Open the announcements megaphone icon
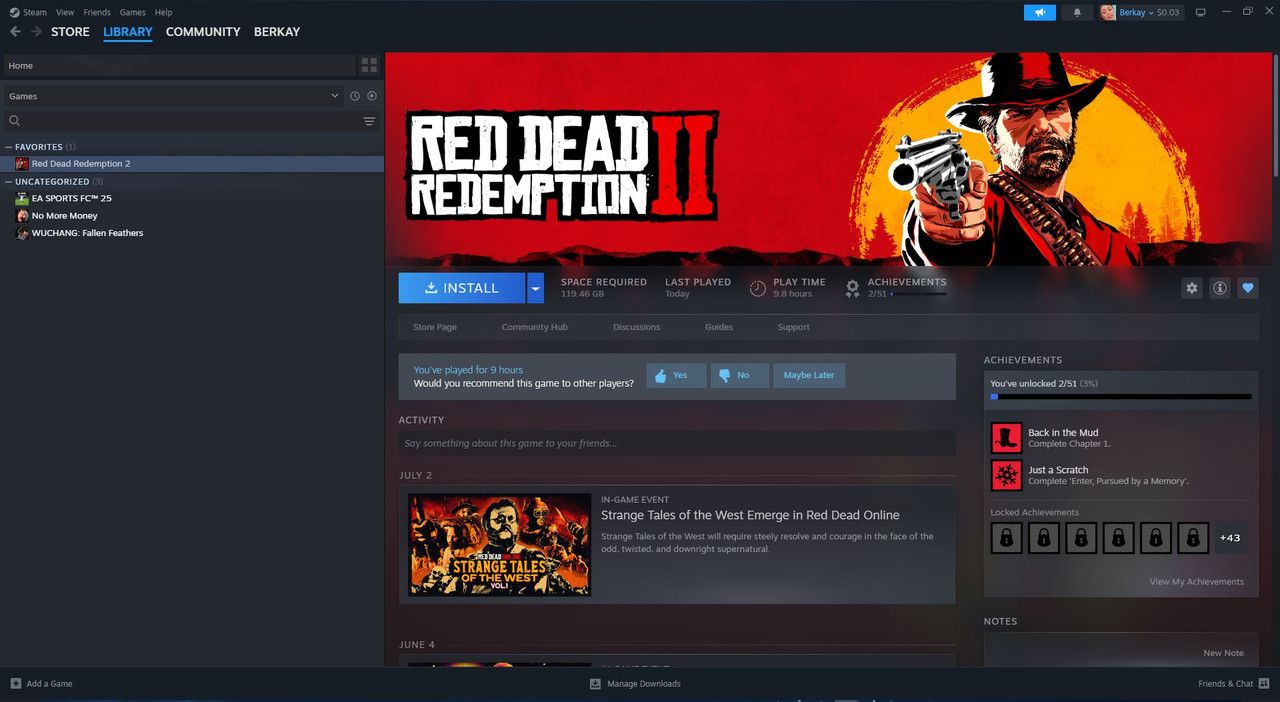Image resolution: width=1280 pixels, height=702 pixels. point(1040,12)
